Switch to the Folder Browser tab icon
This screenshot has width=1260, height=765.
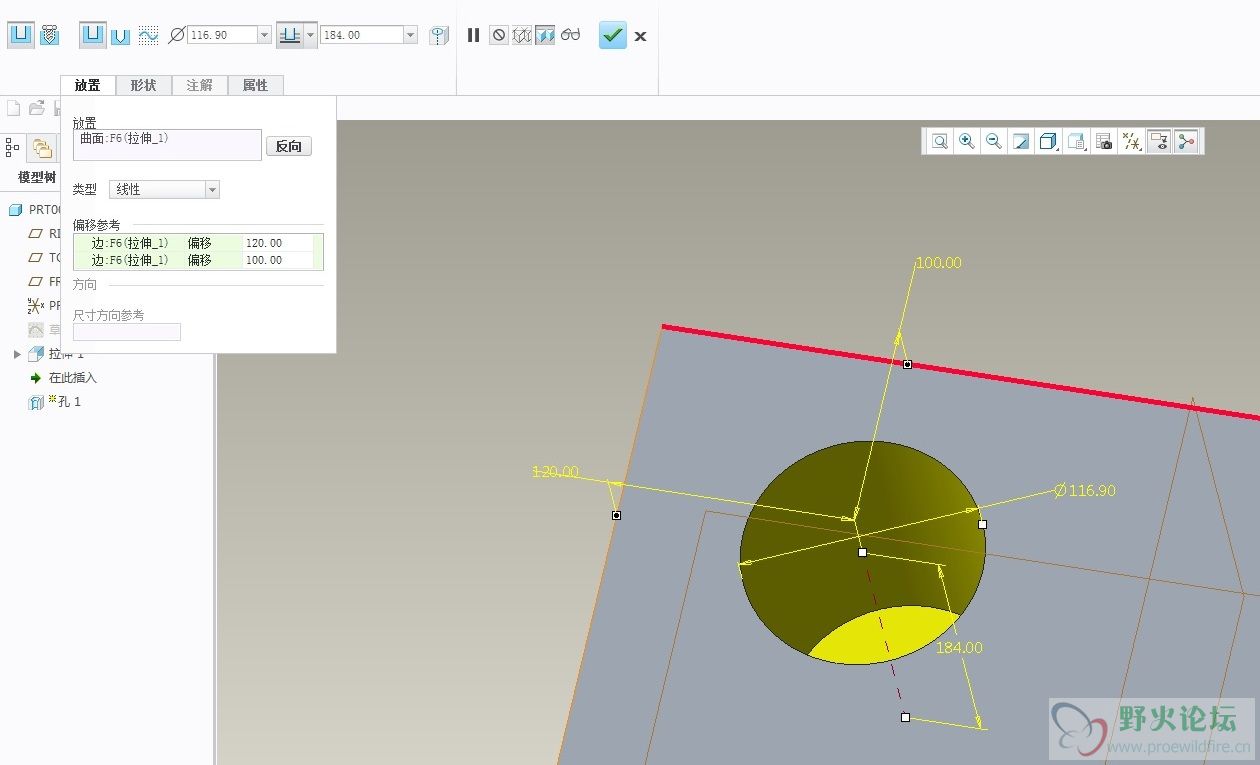click(x=42, y=148)
